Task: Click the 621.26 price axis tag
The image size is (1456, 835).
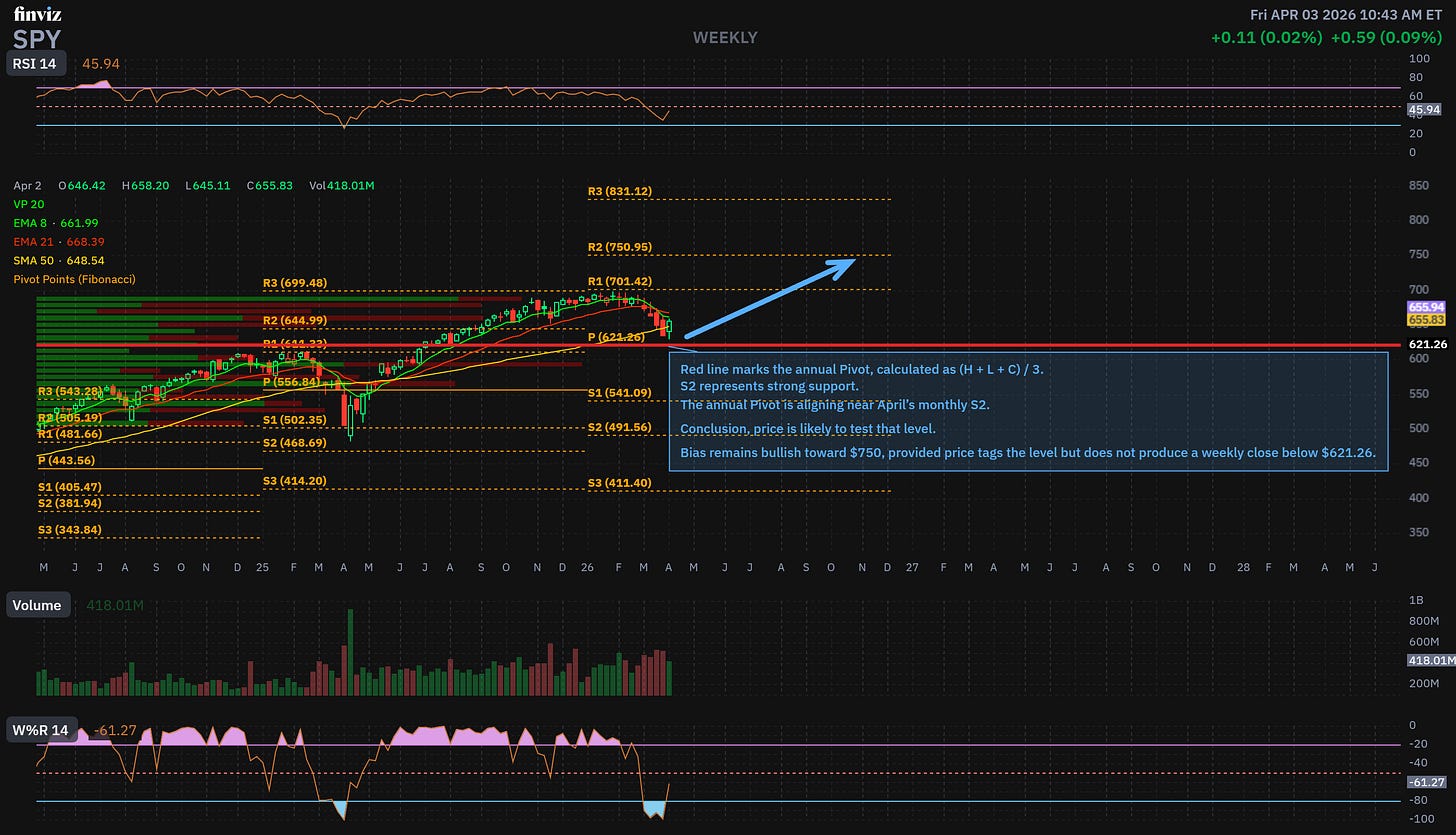Action: pos(1428,344)
